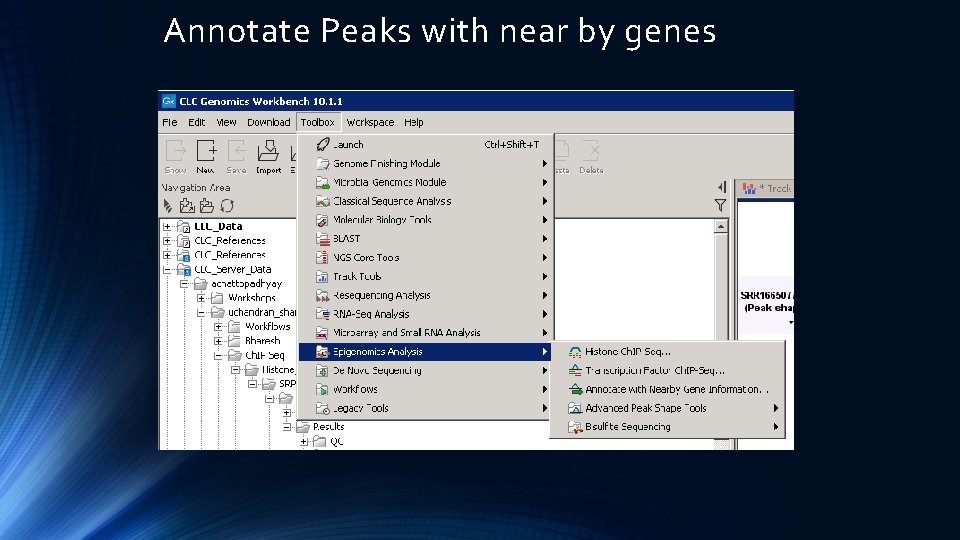Close the Toolbox menu via its header
This screenshot has height=540, width=960.
(x=318, y=122)
